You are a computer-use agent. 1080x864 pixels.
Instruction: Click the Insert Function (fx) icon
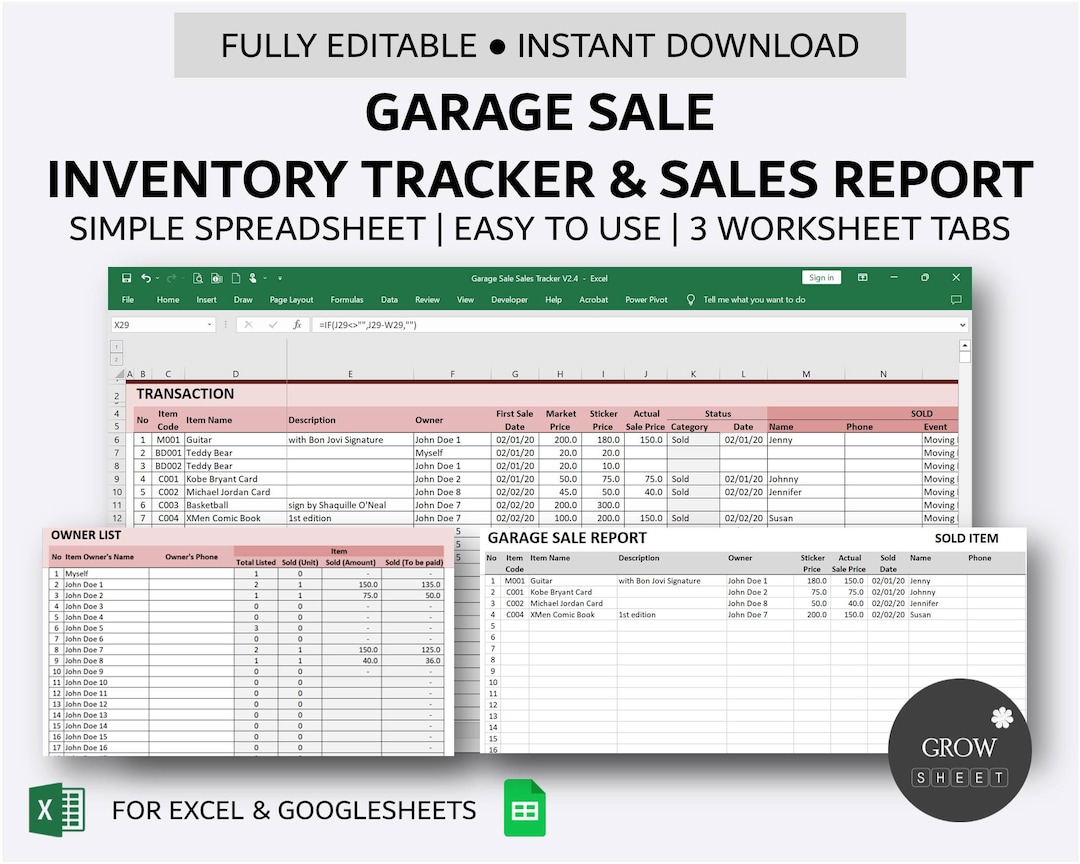coord(298,324)
